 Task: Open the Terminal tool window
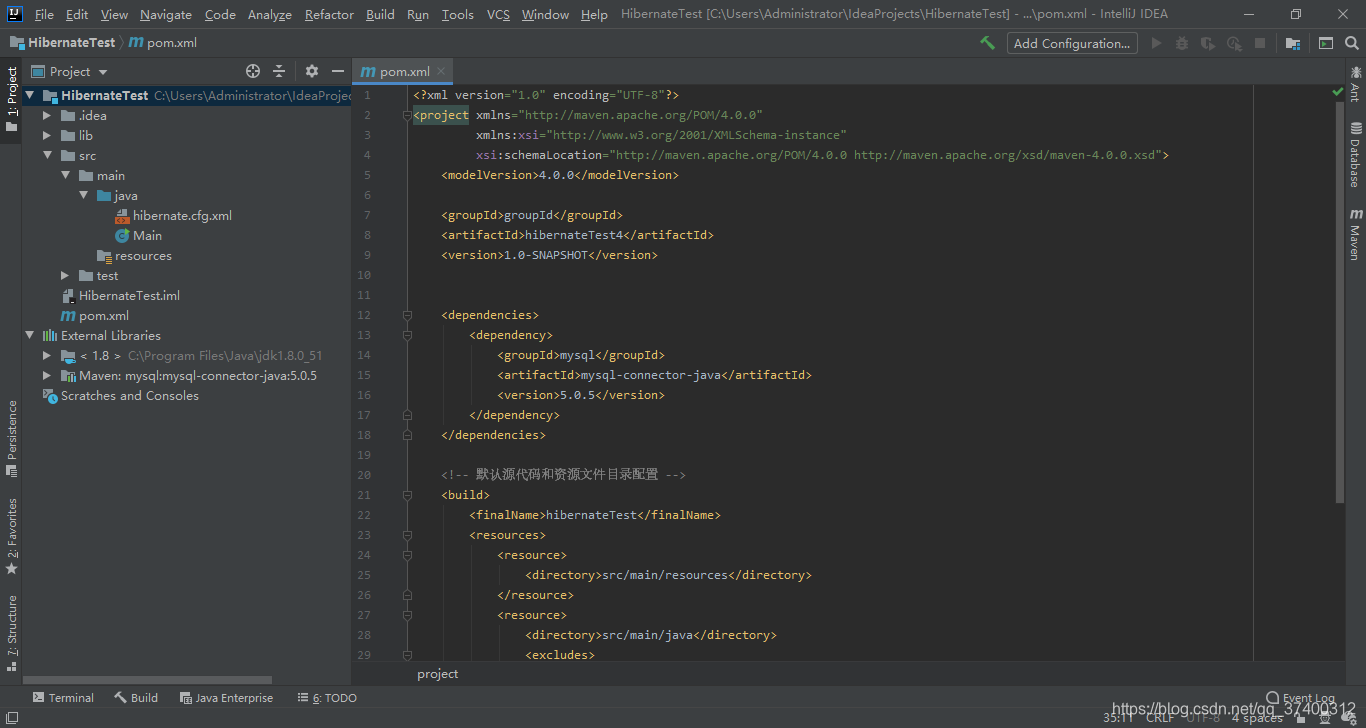point(63,698)
